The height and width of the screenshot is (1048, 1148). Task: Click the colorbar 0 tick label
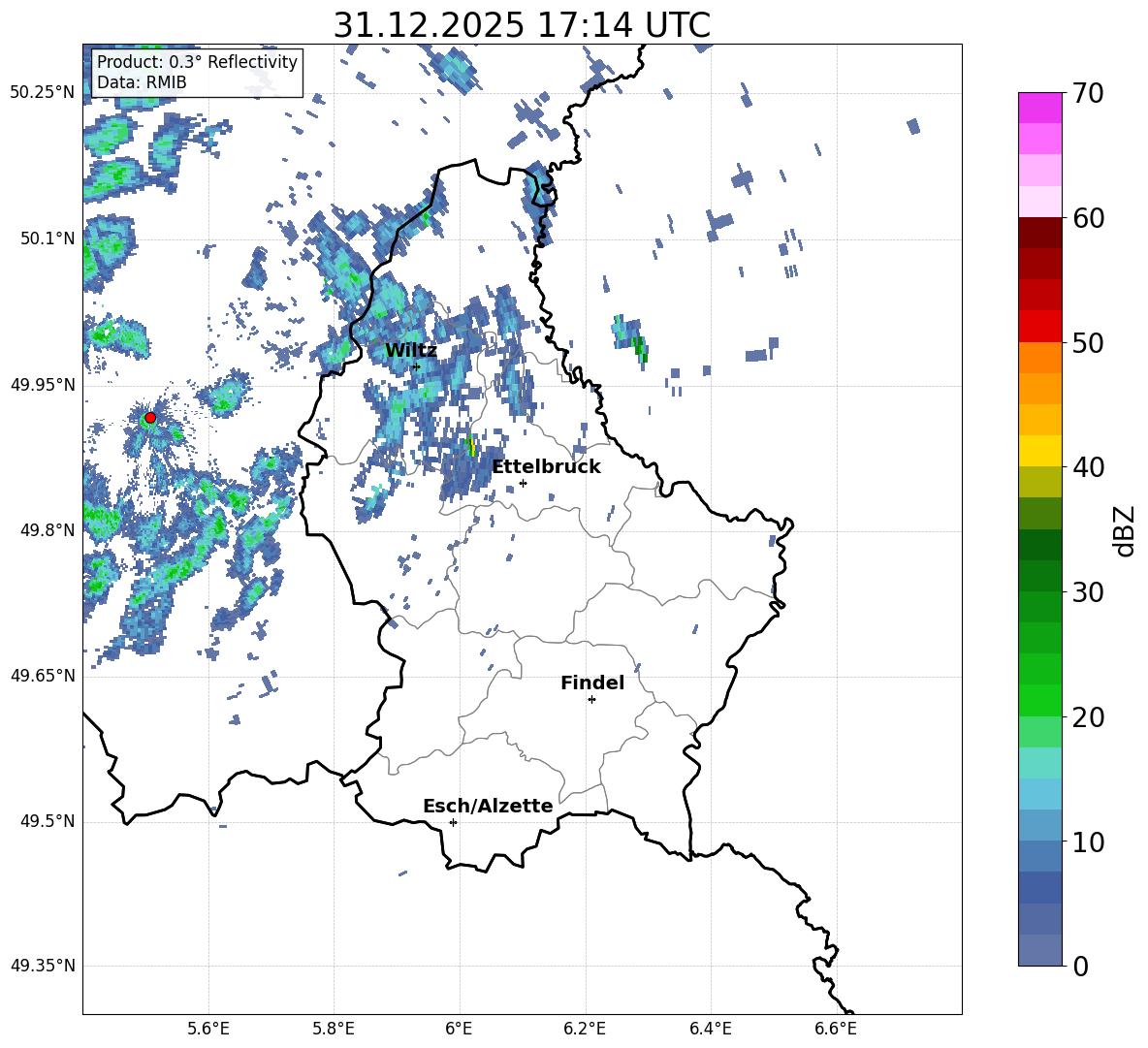(1081, 966)
